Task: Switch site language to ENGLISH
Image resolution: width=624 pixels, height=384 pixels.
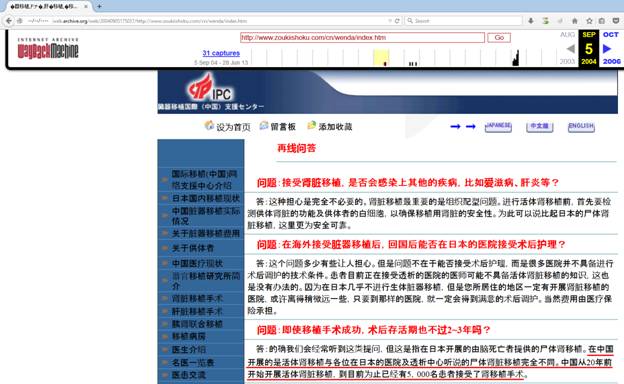Action: pyautogui.click(x=581, y=127)
